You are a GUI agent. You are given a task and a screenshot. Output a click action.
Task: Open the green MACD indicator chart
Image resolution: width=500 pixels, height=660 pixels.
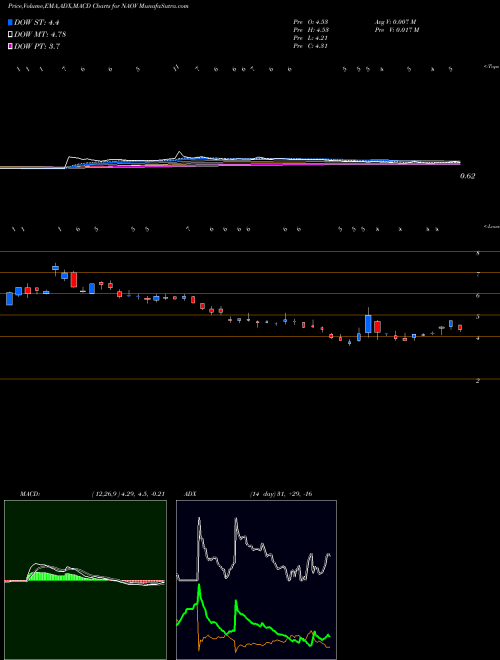[85, 580]
